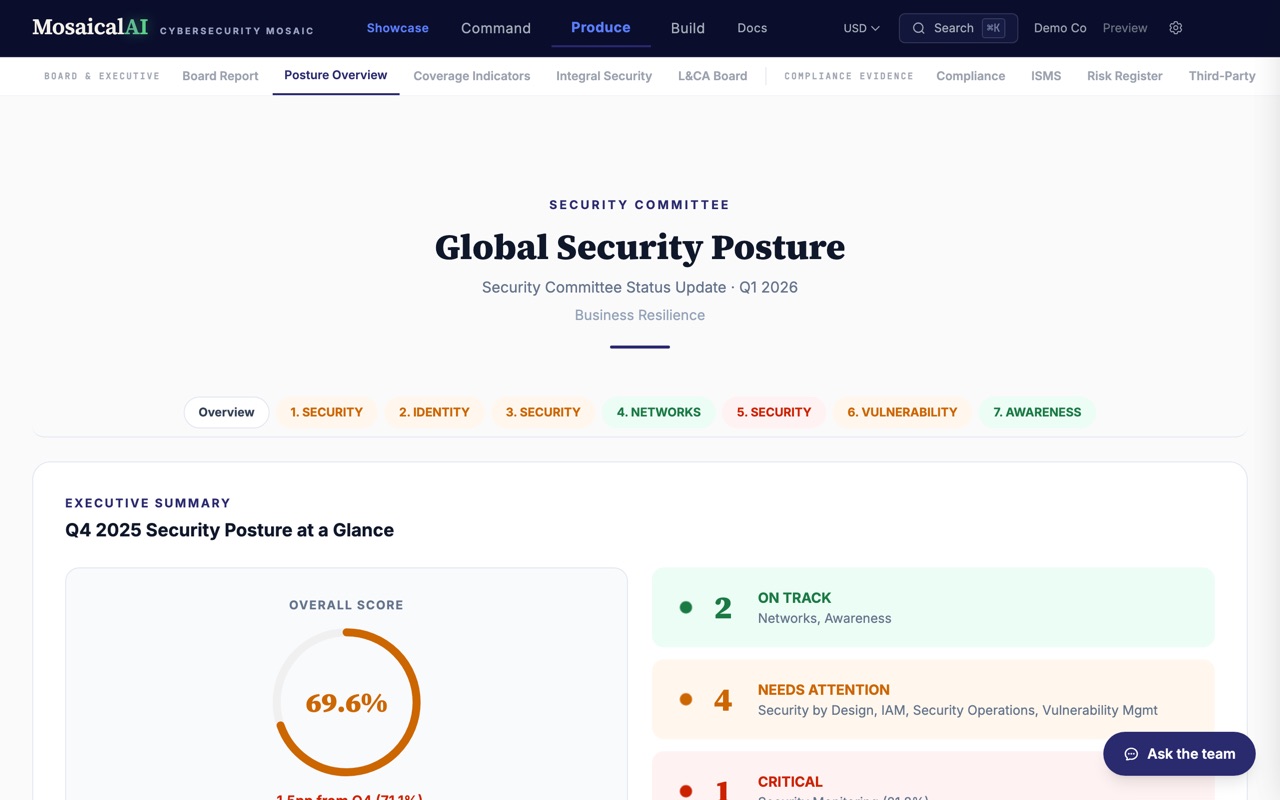Select the Overview pill

[226, 412]
